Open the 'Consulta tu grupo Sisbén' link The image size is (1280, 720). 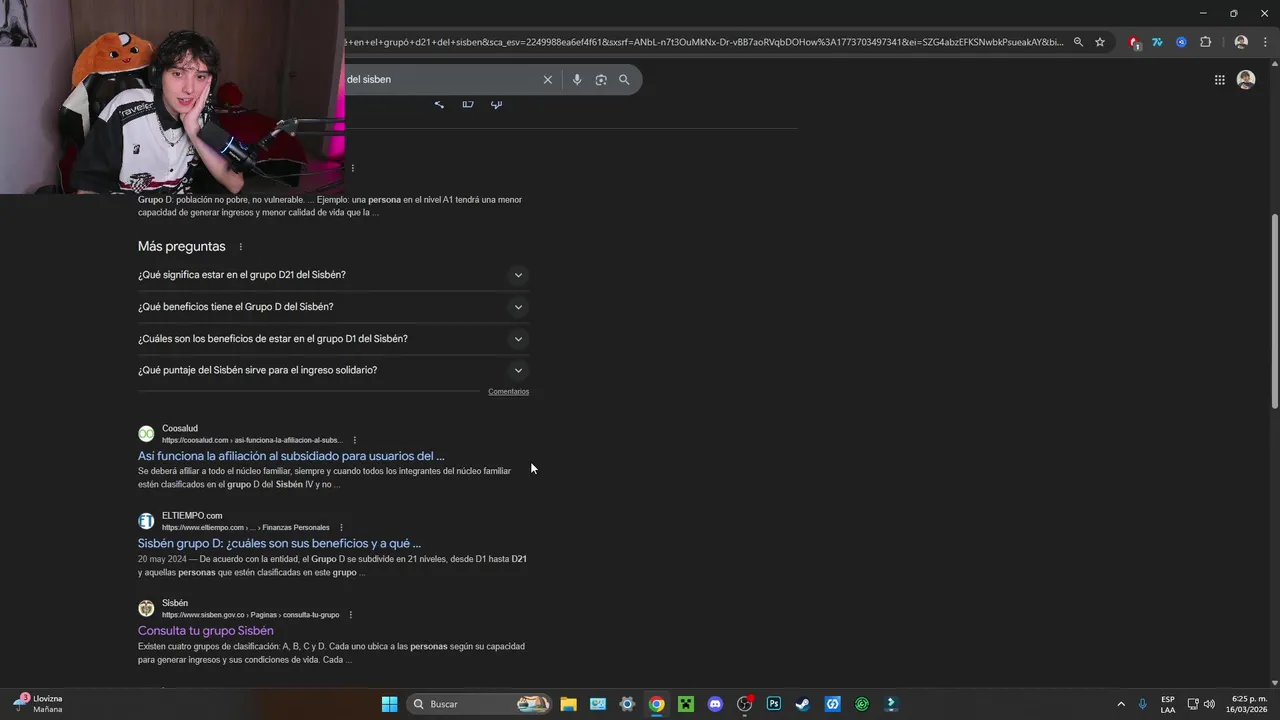[x=206, y=631]
